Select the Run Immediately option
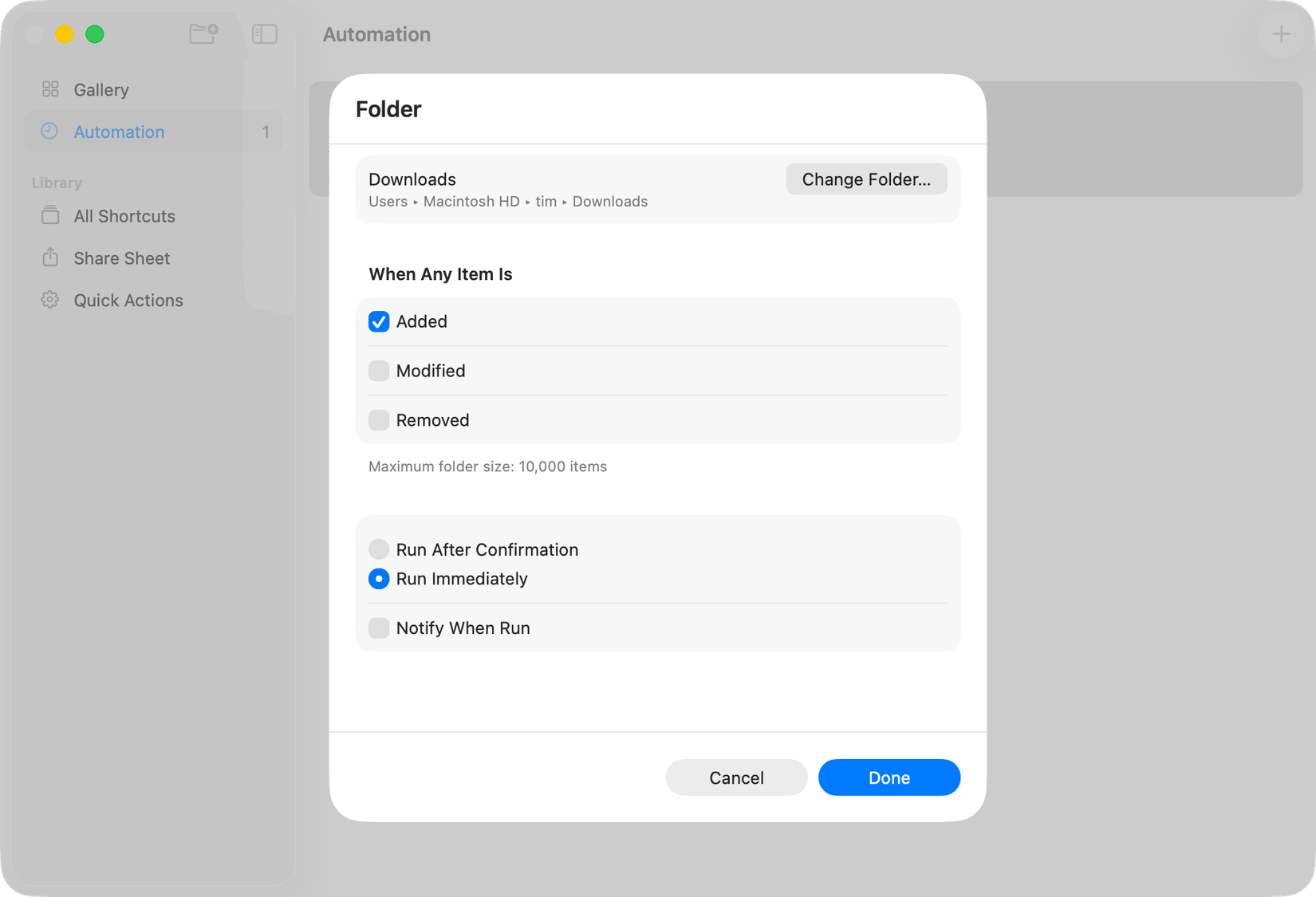 coord(379,579)
